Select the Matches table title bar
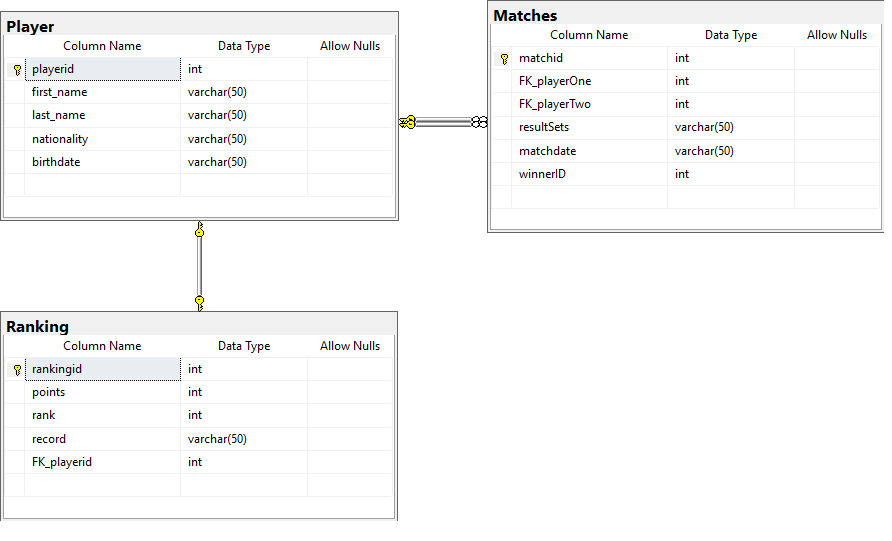892x541 pixels. coord(686,15)
